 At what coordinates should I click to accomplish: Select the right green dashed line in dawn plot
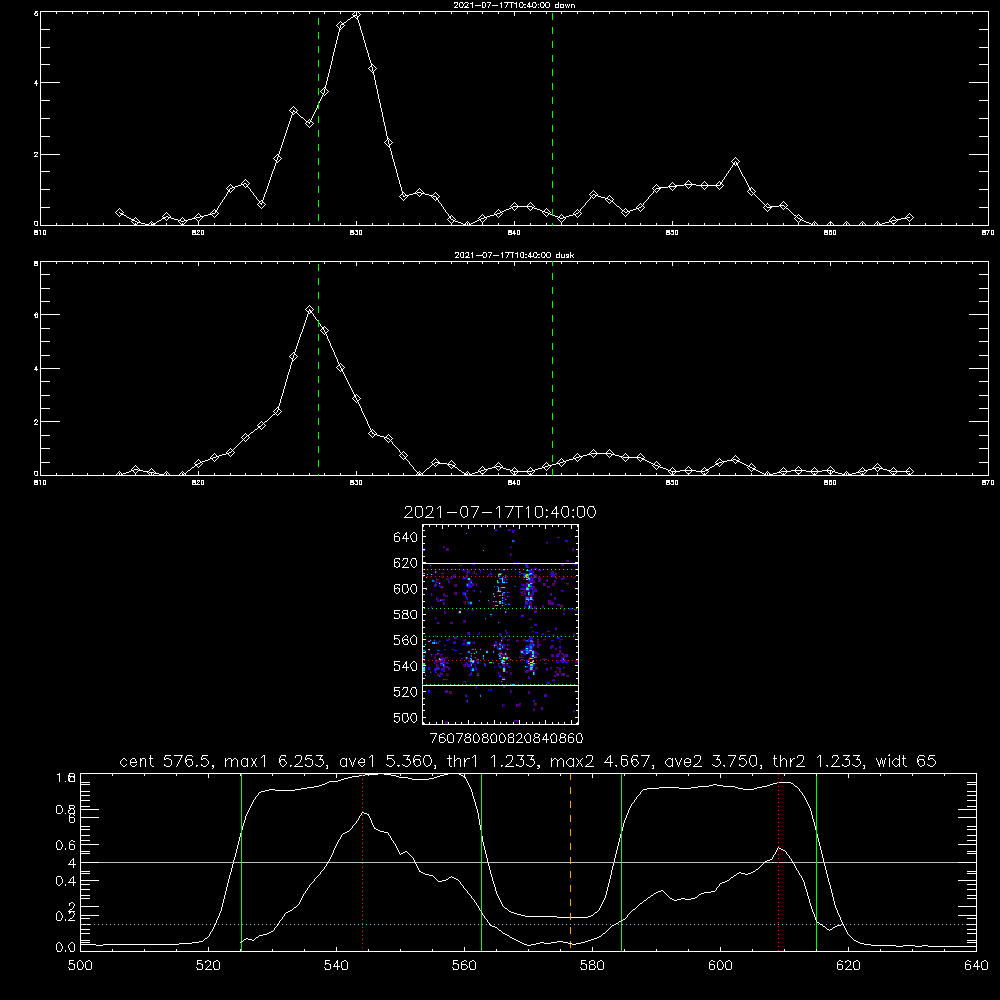552,119
